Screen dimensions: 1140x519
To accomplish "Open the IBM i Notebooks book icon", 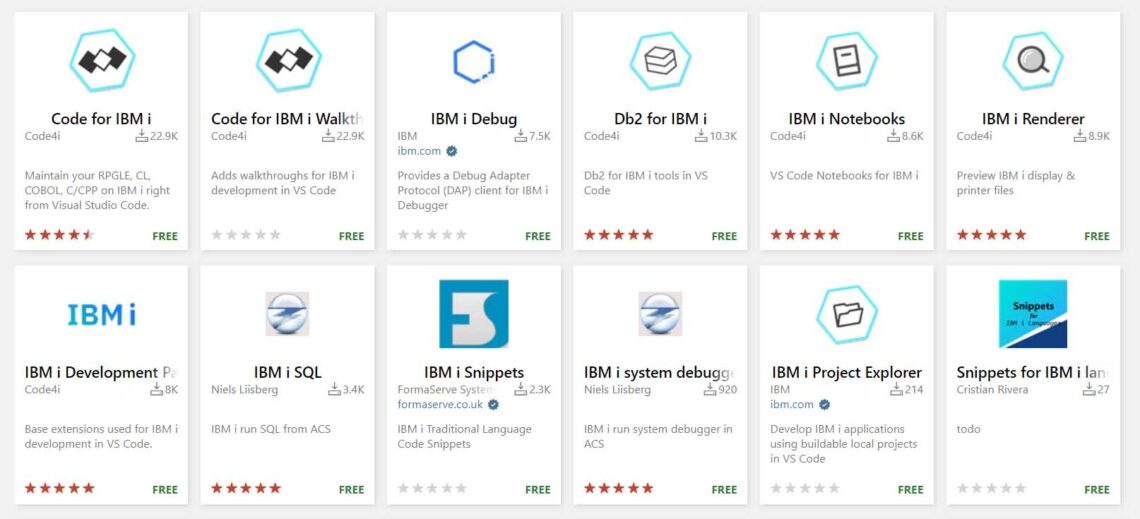I will 846,60.
